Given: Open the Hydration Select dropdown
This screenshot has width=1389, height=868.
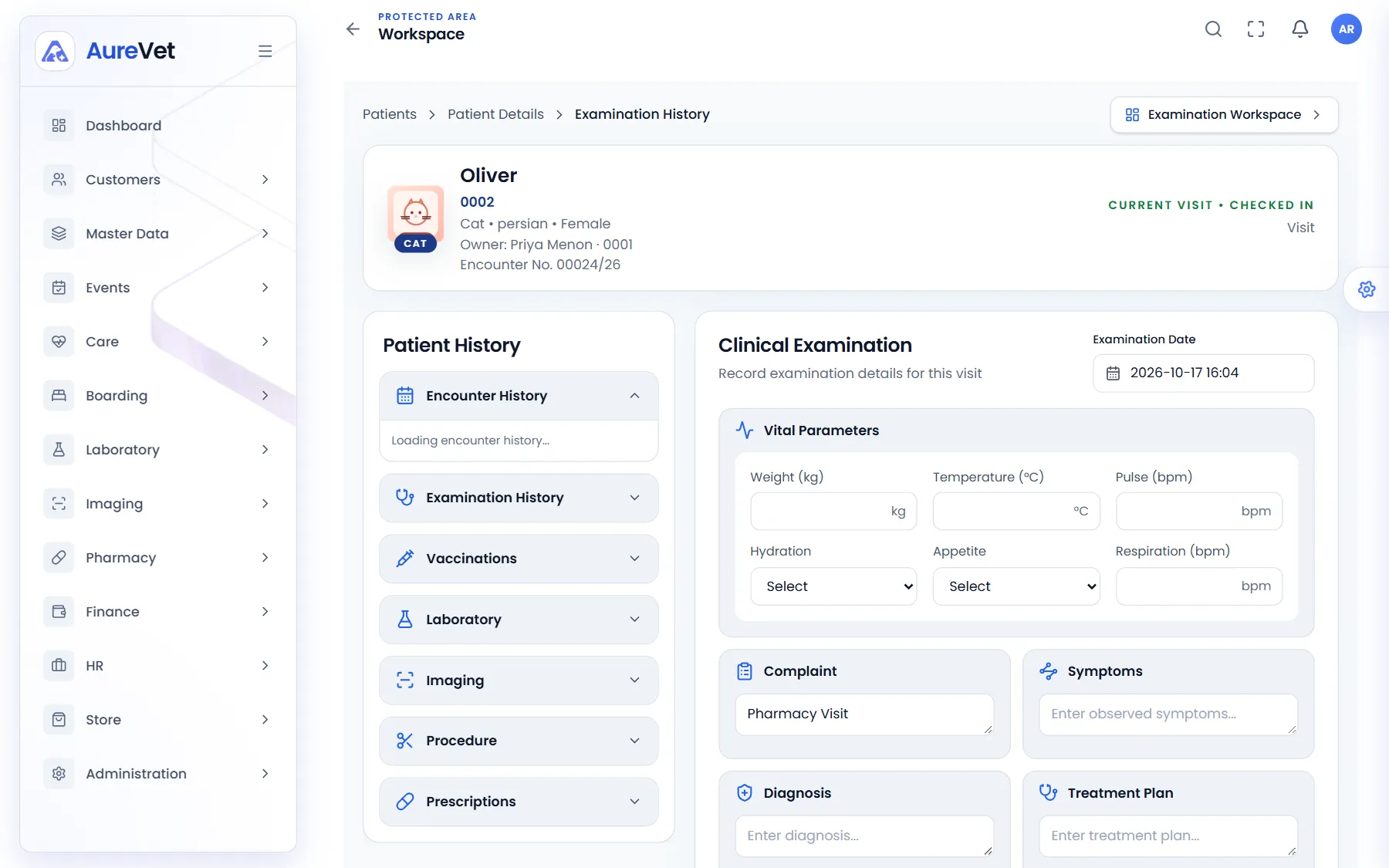Looking at the screenshot, I should coord(833,586).
